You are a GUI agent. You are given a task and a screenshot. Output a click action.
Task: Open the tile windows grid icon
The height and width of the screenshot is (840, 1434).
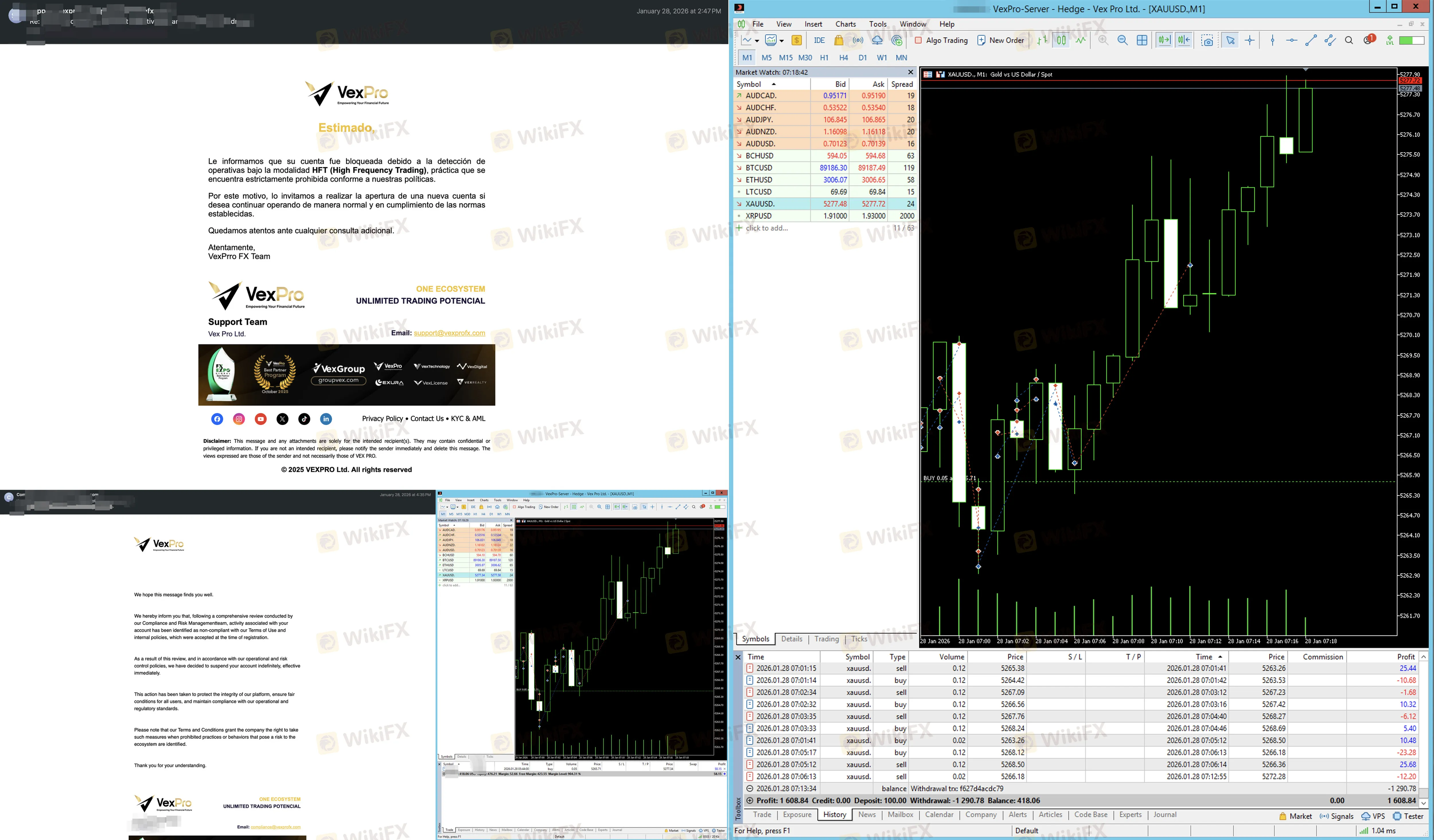pos(1141,40)
